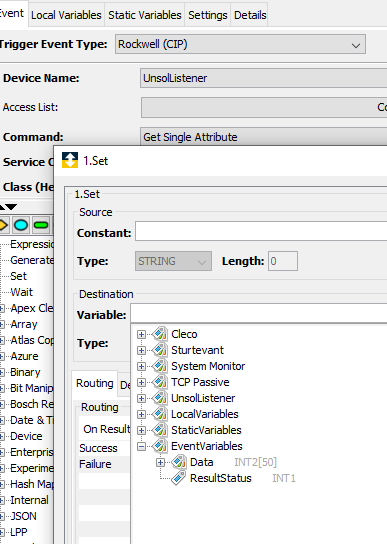387x544 pixels.
Task: Select EventVariables in the tree
Action: 207,446
